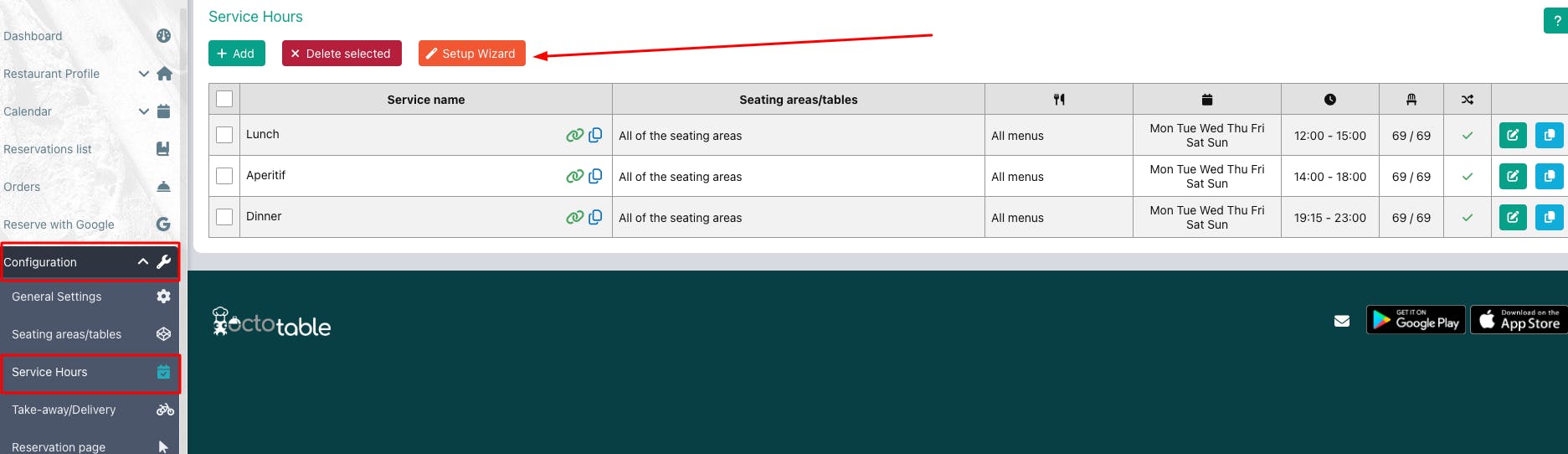The width and height of the screenshot is (1568, 454).
Task: Expand the Restaurant Profile submenu
Action: (143, 74)
